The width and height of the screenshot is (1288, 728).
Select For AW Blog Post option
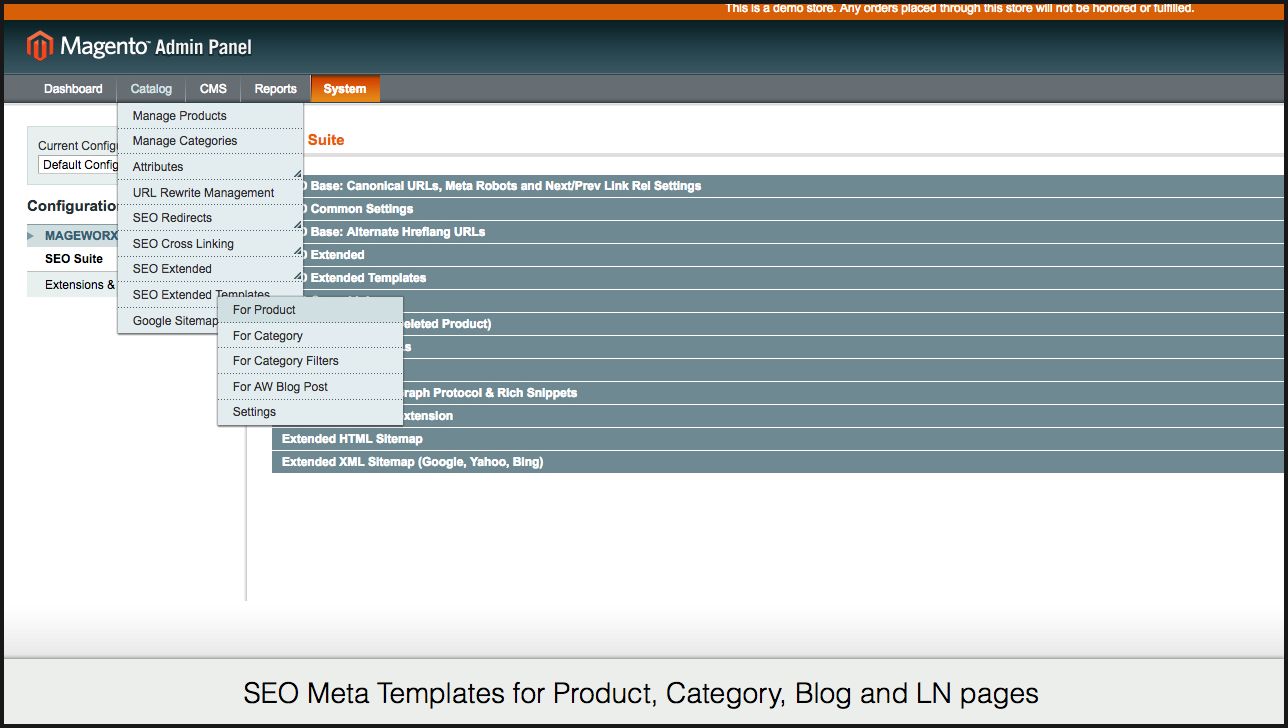click(x=280, y=387)
